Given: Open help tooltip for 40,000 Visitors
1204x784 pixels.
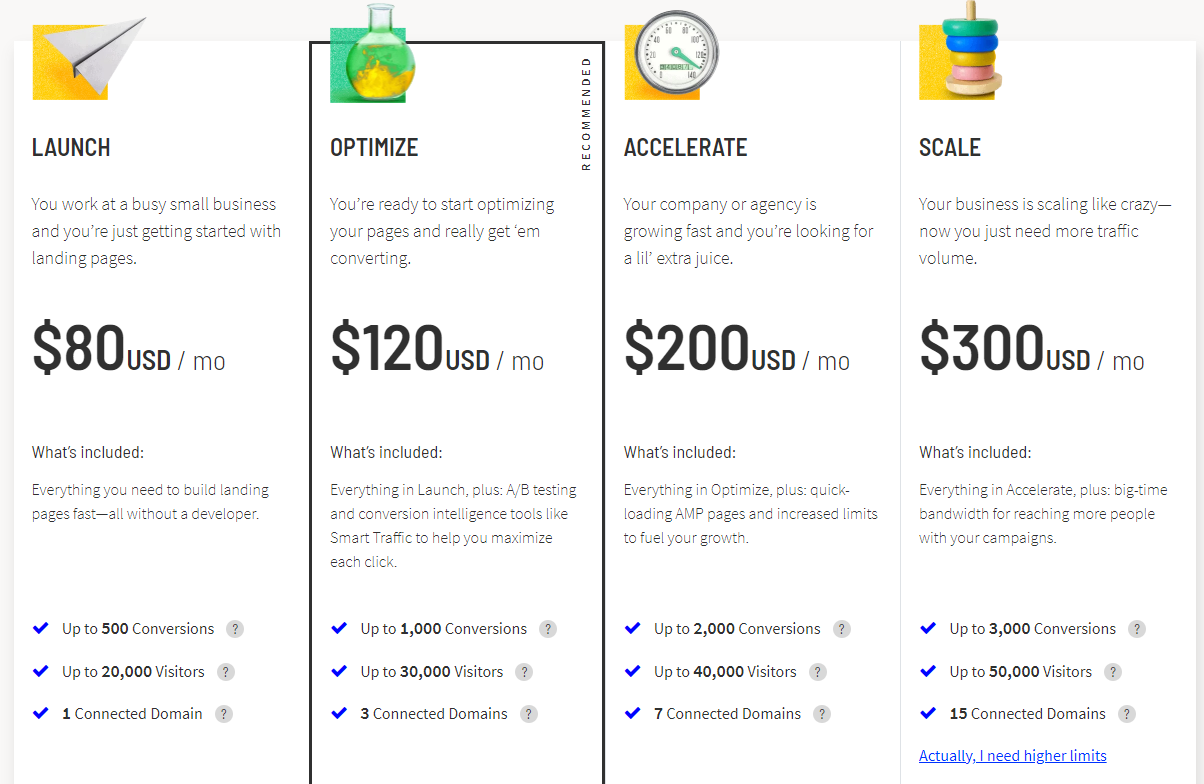Looking at the screenshot, I should click(x=818, y=672).
